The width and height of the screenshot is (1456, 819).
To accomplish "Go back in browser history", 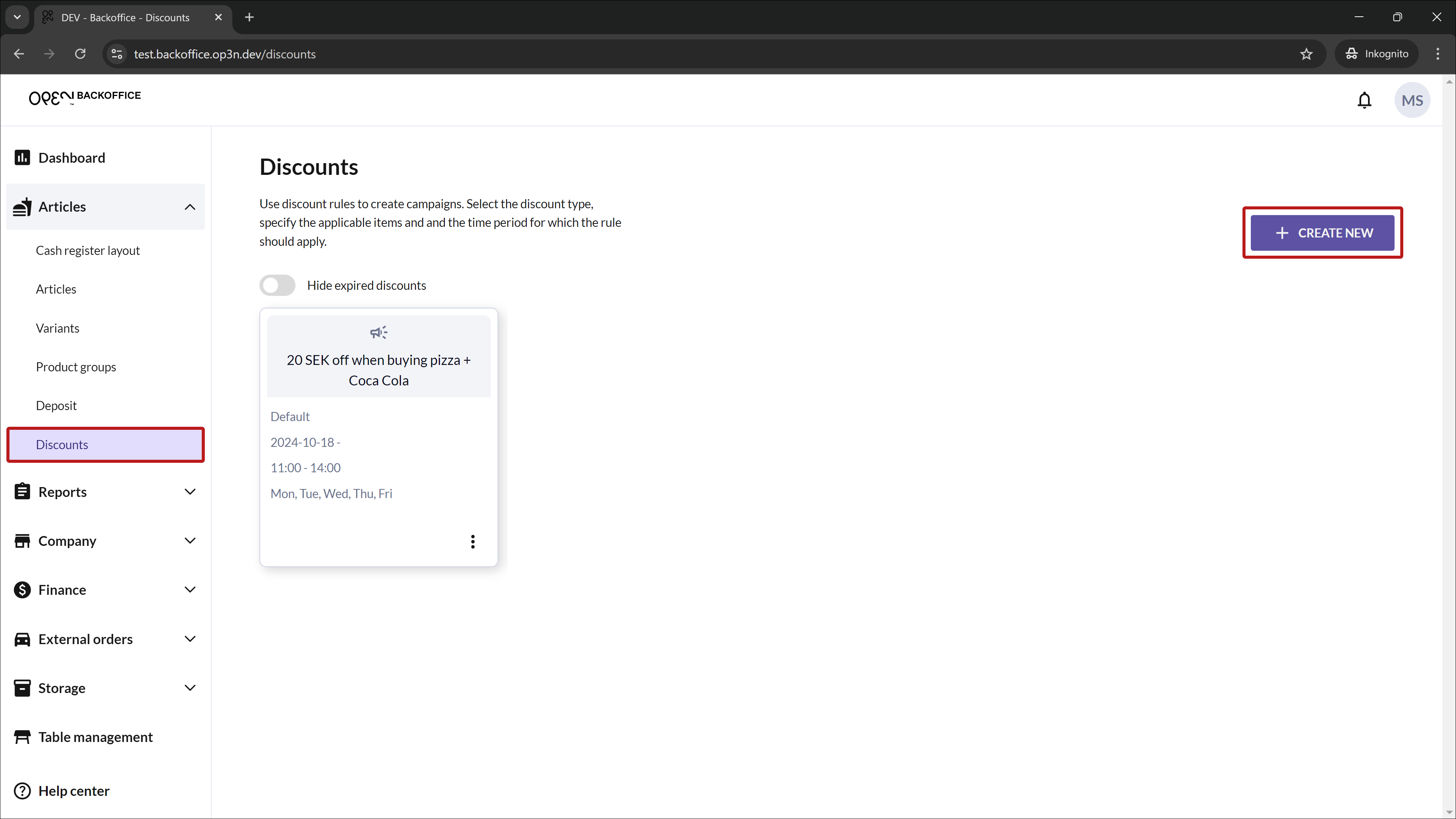I will [19, 54].
